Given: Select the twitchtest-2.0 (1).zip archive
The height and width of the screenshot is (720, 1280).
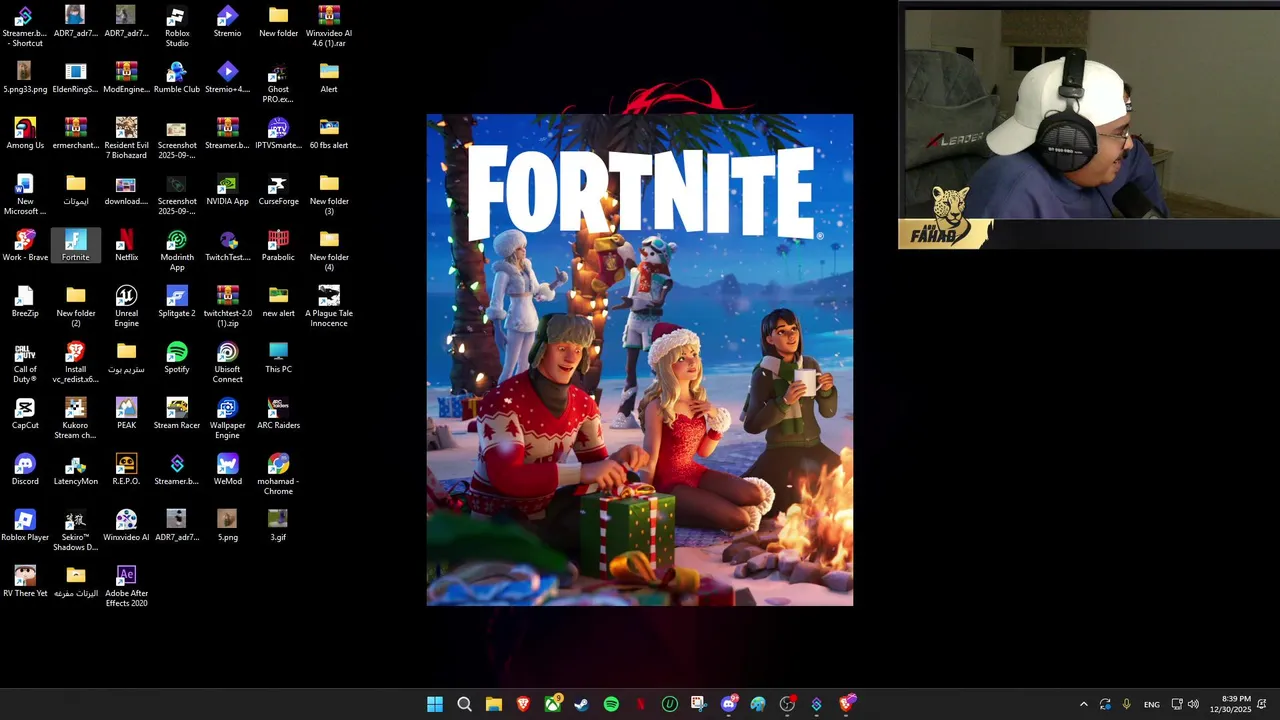Looking at the screenshot, I should pos(227,306).
